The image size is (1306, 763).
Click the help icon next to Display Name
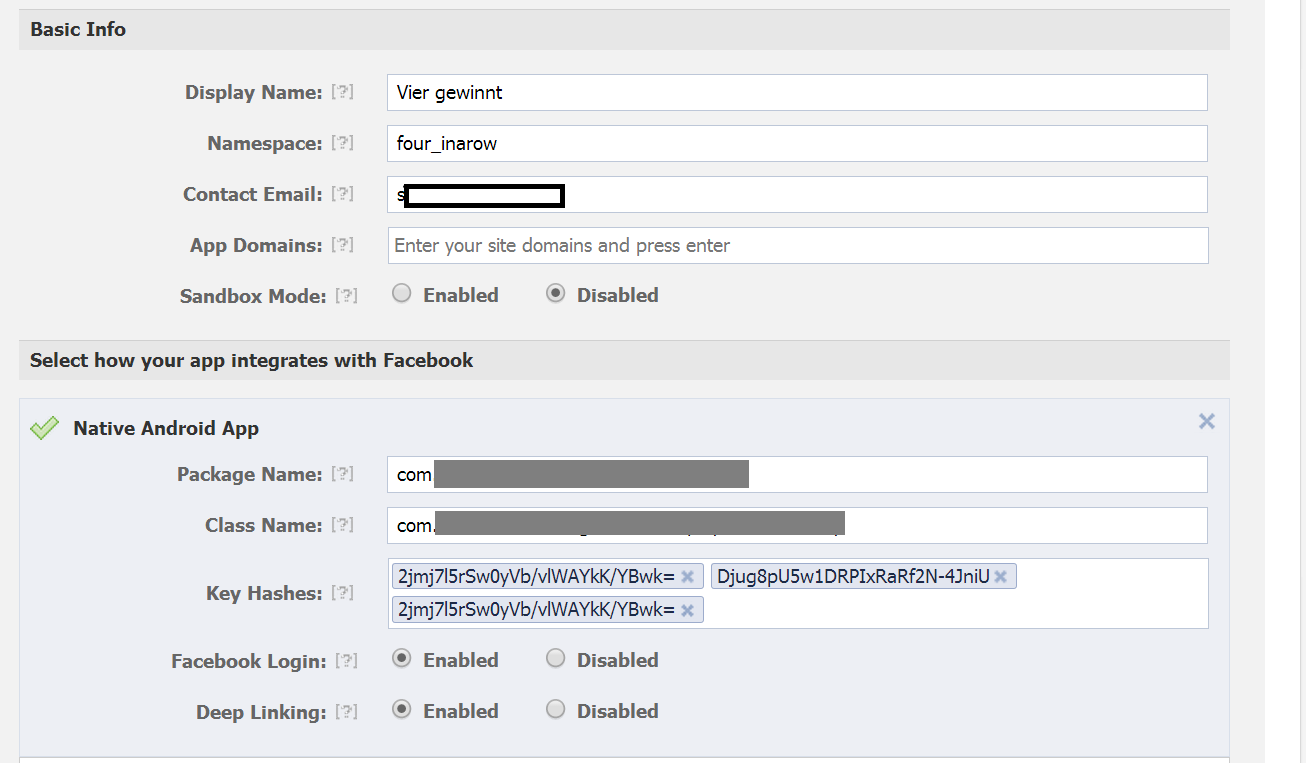342,92
